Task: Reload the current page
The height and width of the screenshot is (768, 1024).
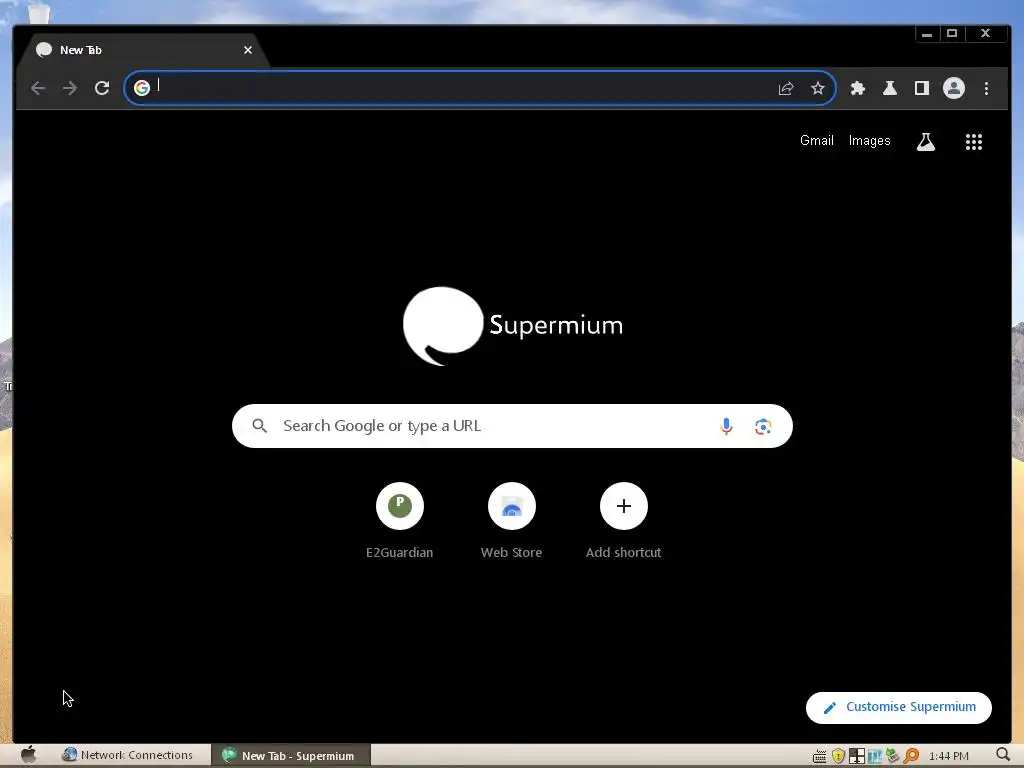Action: [102, 88]
